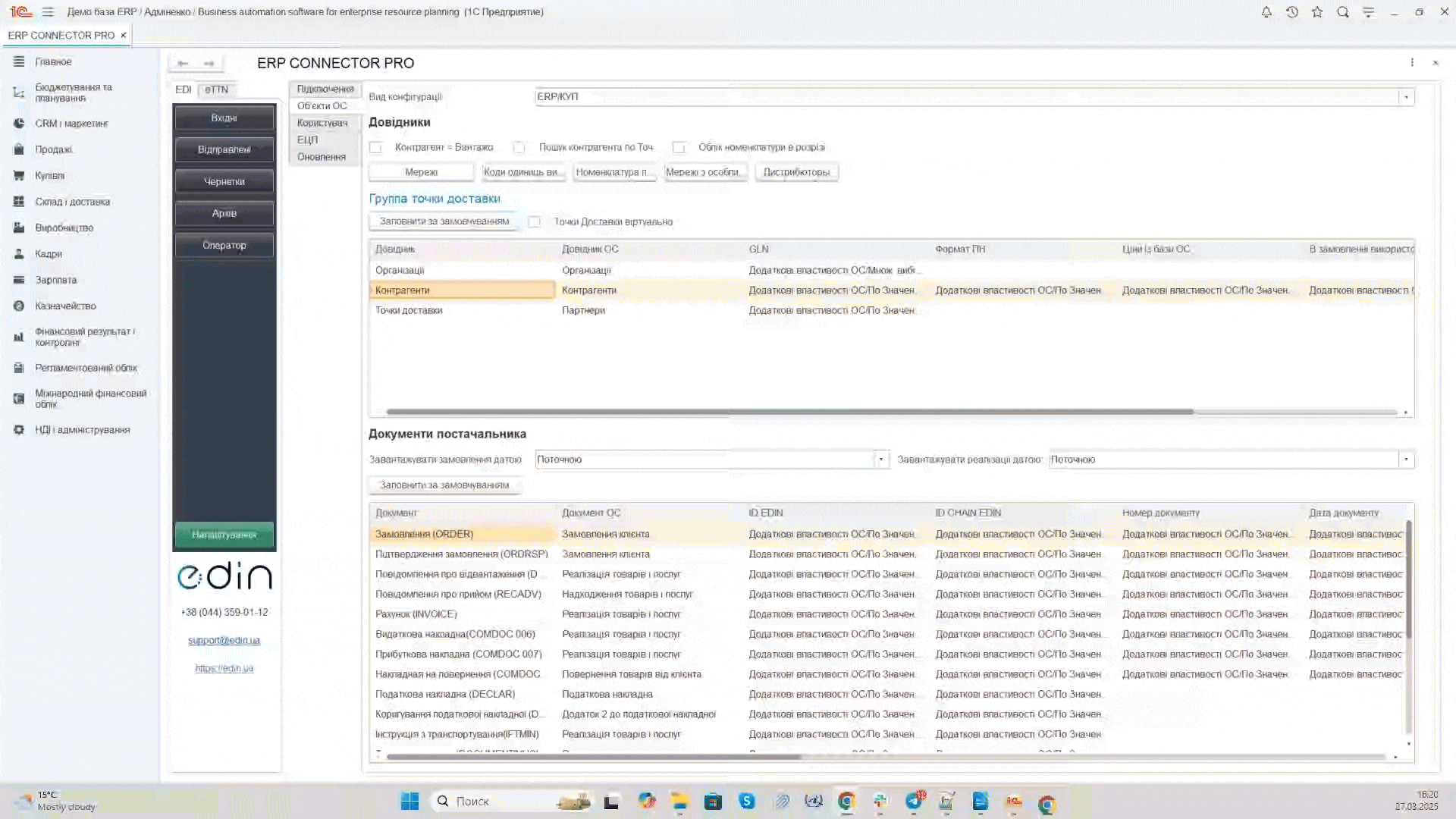1456x819 pixels.
Task: Open Завантажувати замовлення датою dropdown
Action: pyautogui.click(x=880, y=460)
